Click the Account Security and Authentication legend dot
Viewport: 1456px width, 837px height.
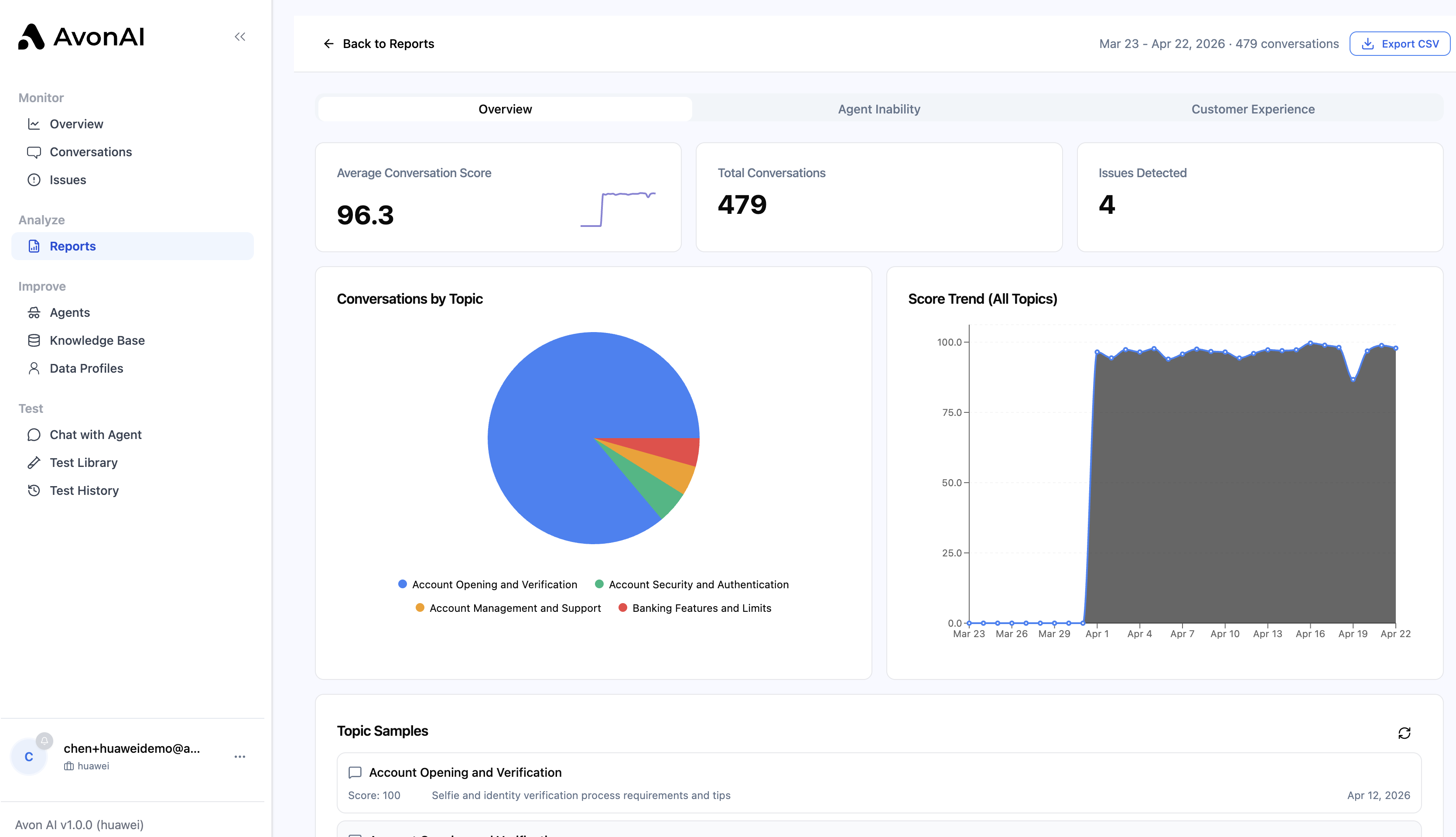[x=599, y=584]
